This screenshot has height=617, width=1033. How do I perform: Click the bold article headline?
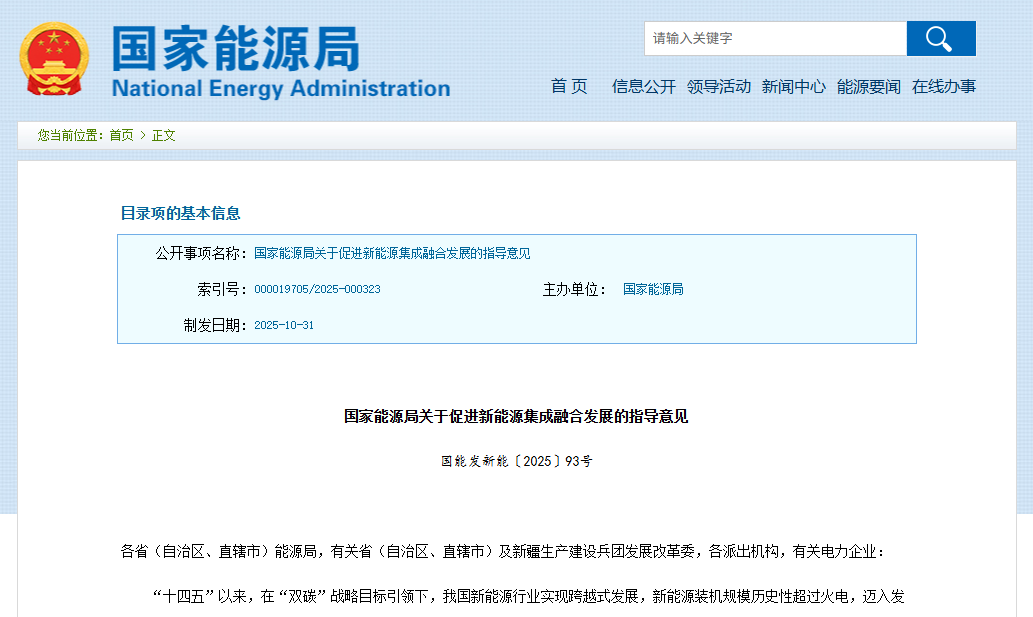coord(516,417)
